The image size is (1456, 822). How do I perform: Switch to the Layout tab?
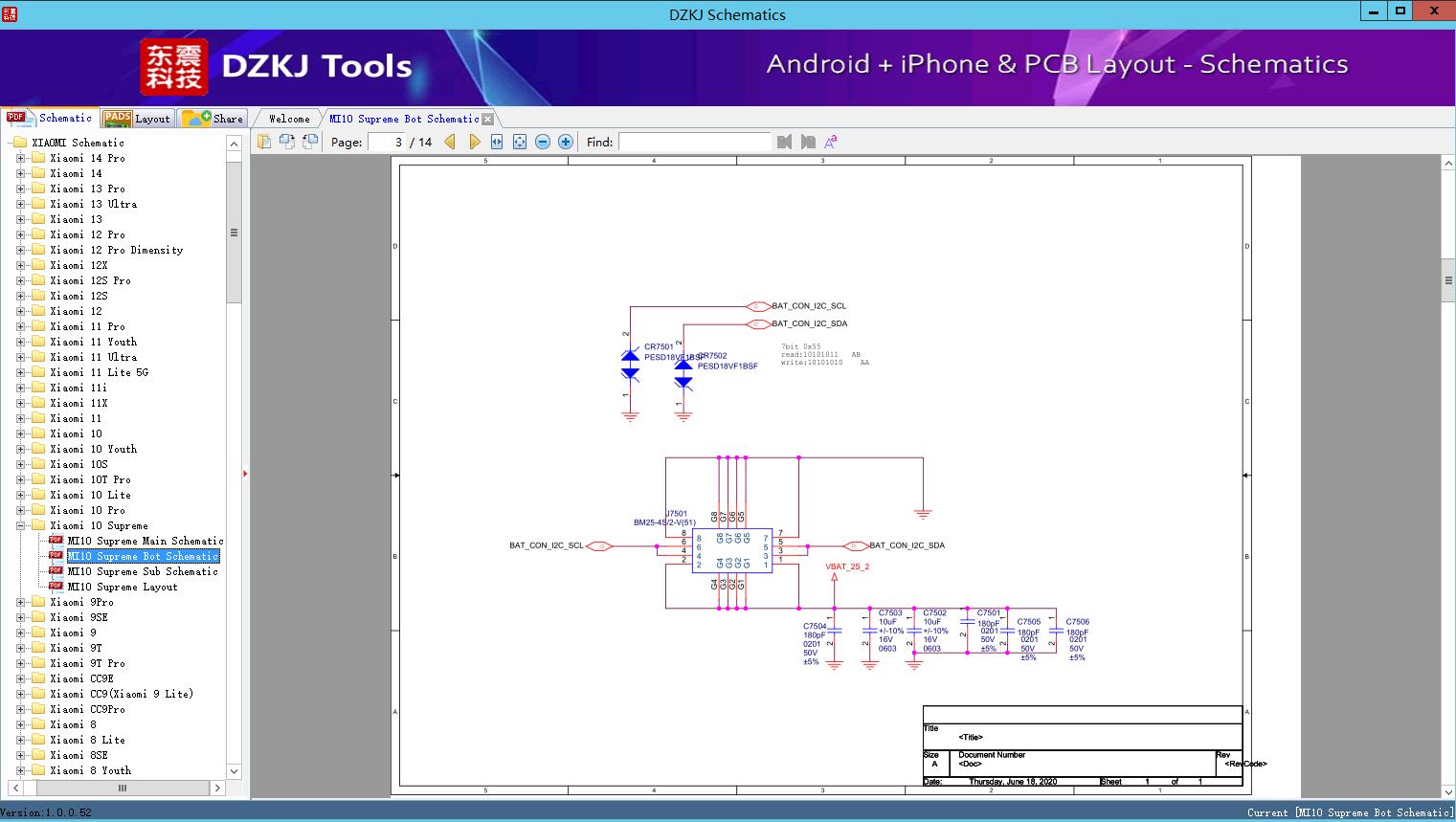coord(137,119)
